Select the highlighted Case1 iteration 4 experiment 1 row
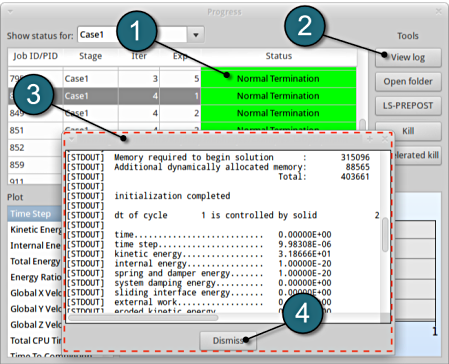Image resolution: width=449 pixels, height=364 pixels. pyautogui.click(x=182, y=96)
